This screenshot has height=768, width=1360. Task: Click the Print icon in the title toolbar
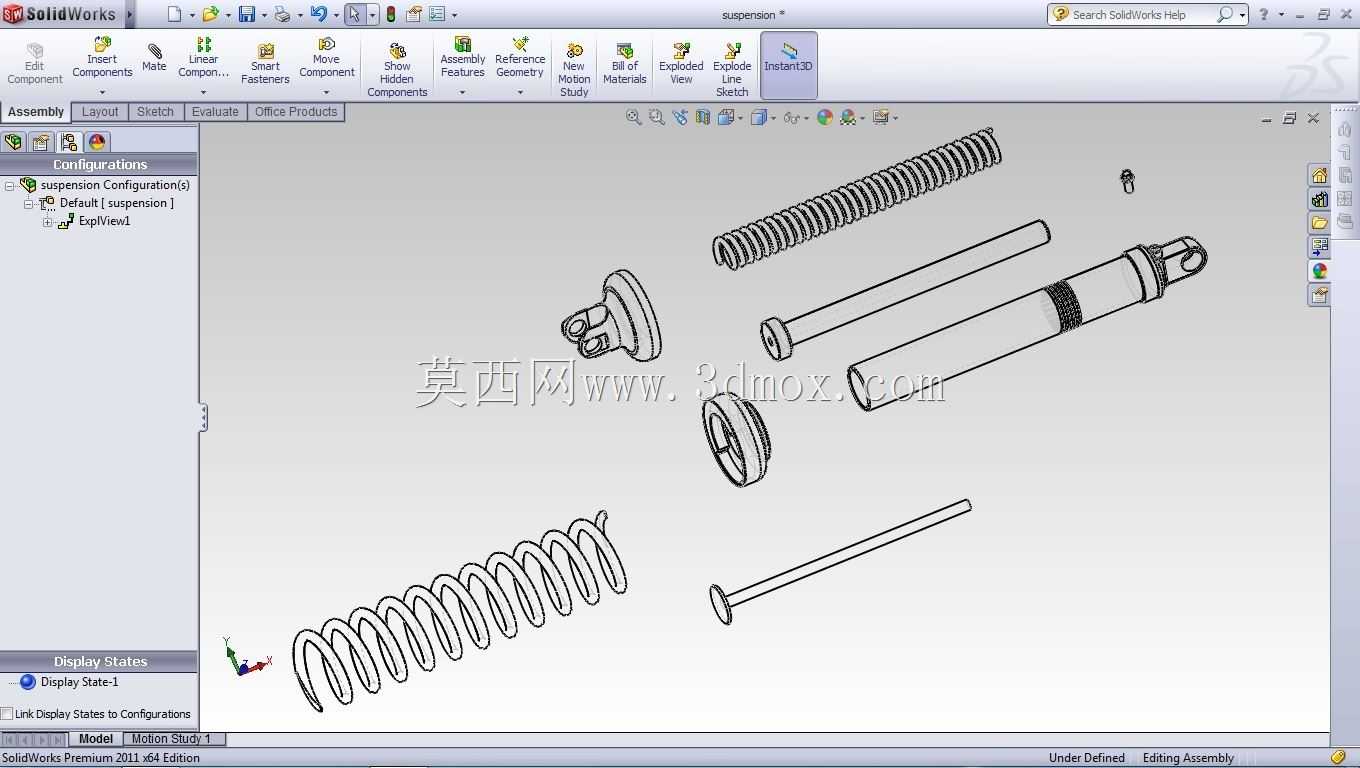tap(282, 14)
